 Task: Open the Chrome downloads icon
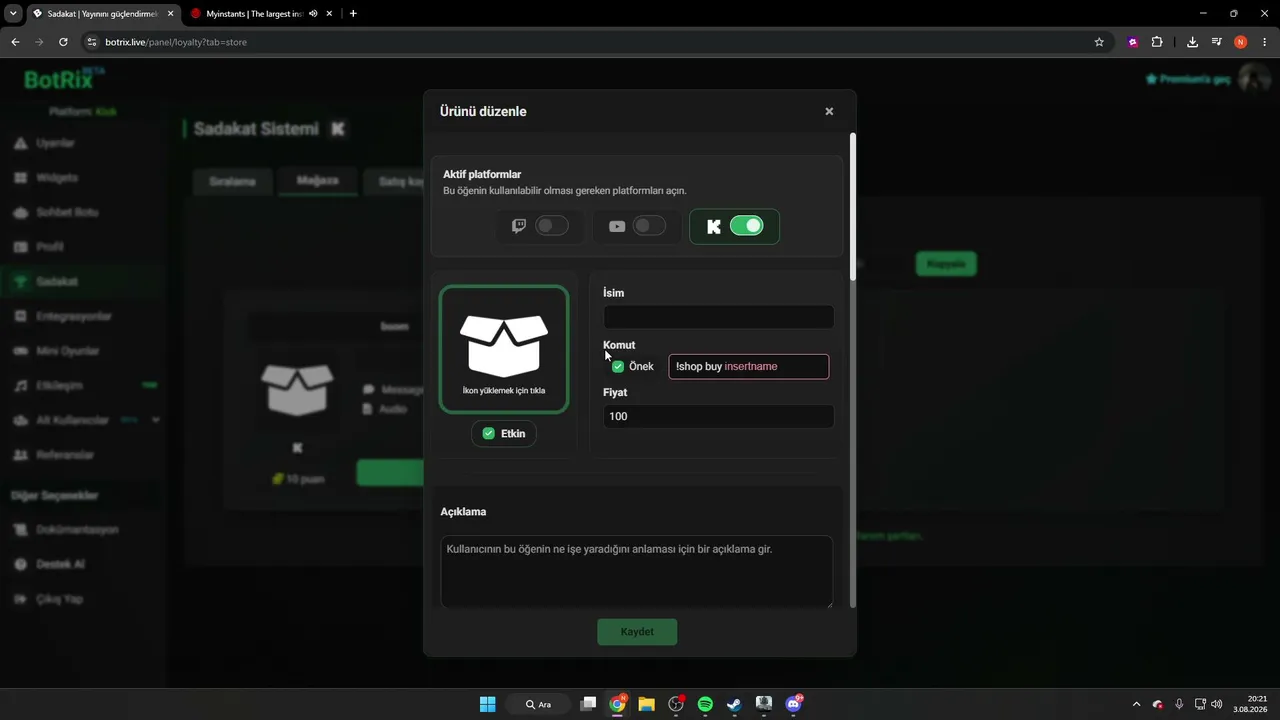[1192, 42]
